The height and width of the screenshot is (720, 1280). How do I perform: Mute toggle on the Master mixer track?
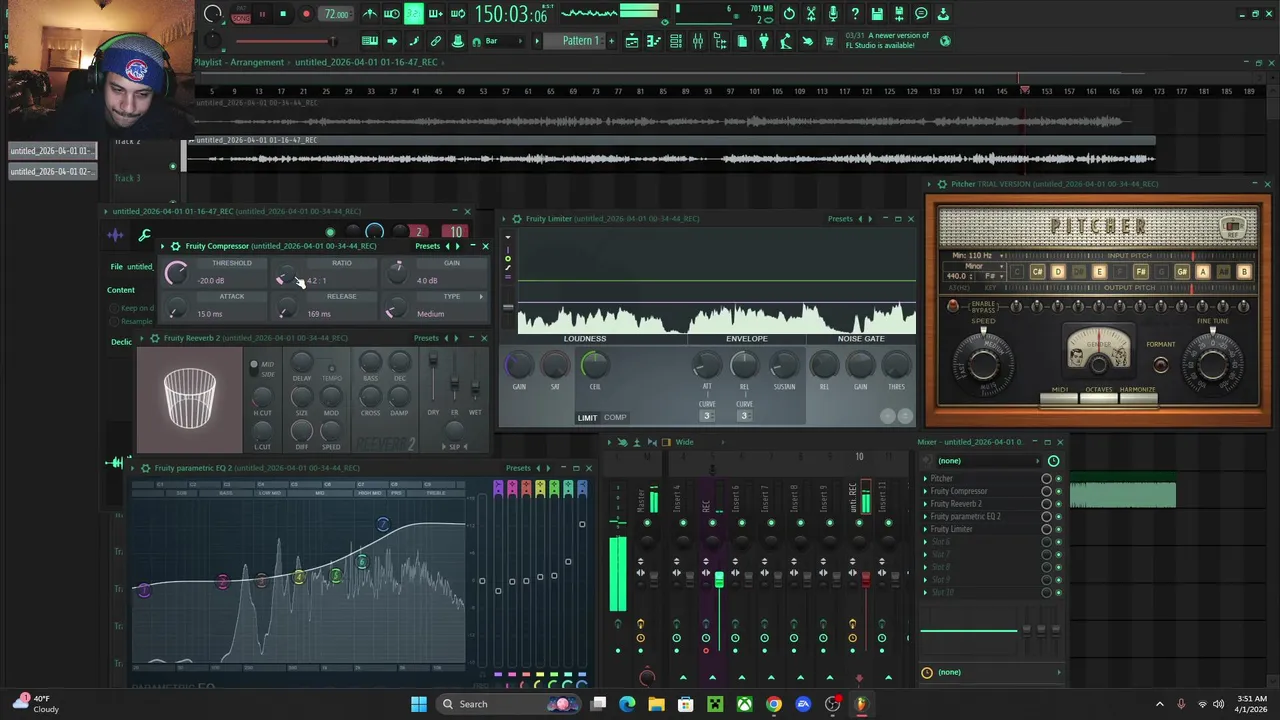tap(646, 523)
